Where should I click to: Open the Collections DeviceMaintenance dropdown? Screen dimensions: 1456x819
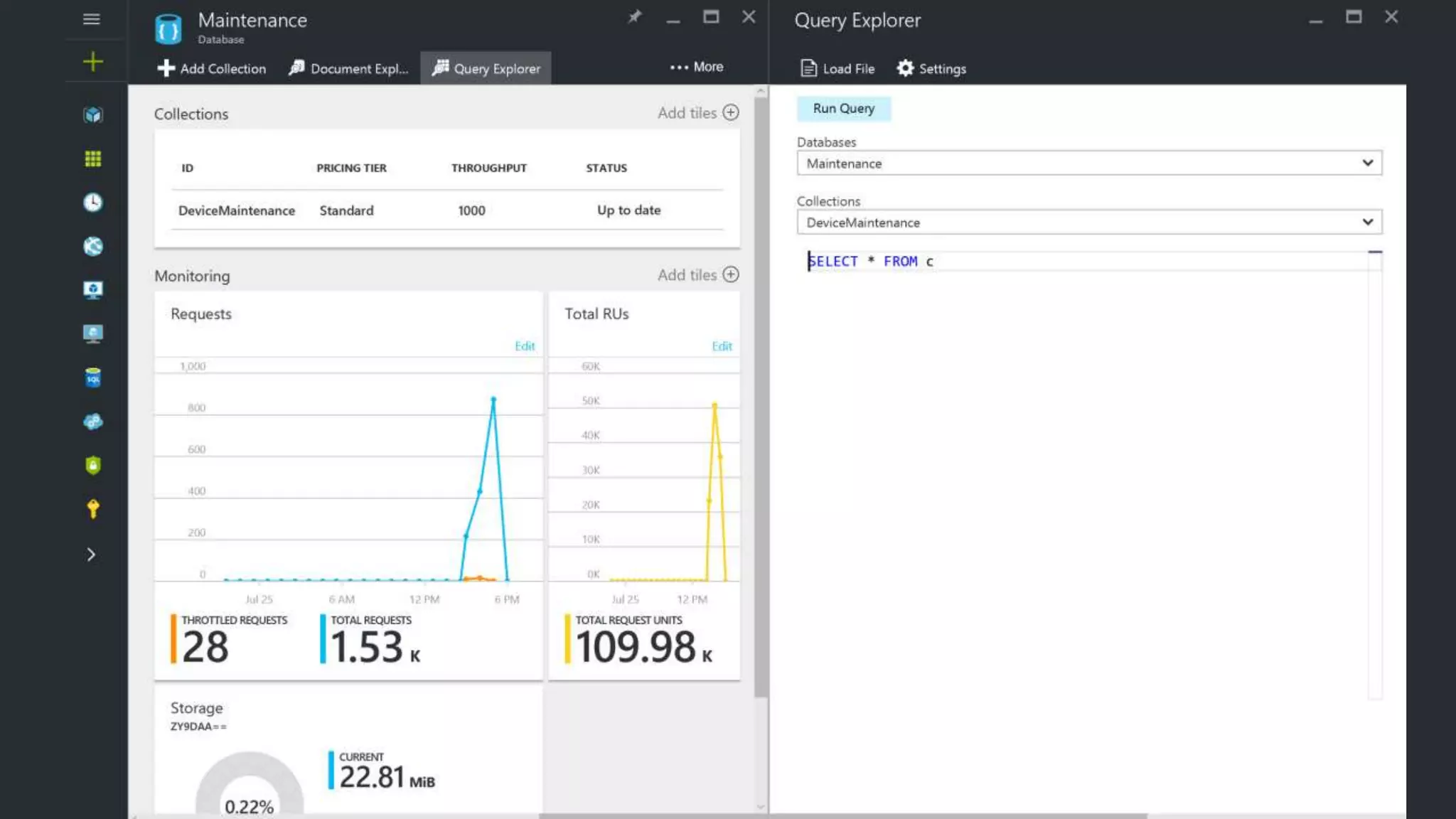click(x=1088, y=223)
